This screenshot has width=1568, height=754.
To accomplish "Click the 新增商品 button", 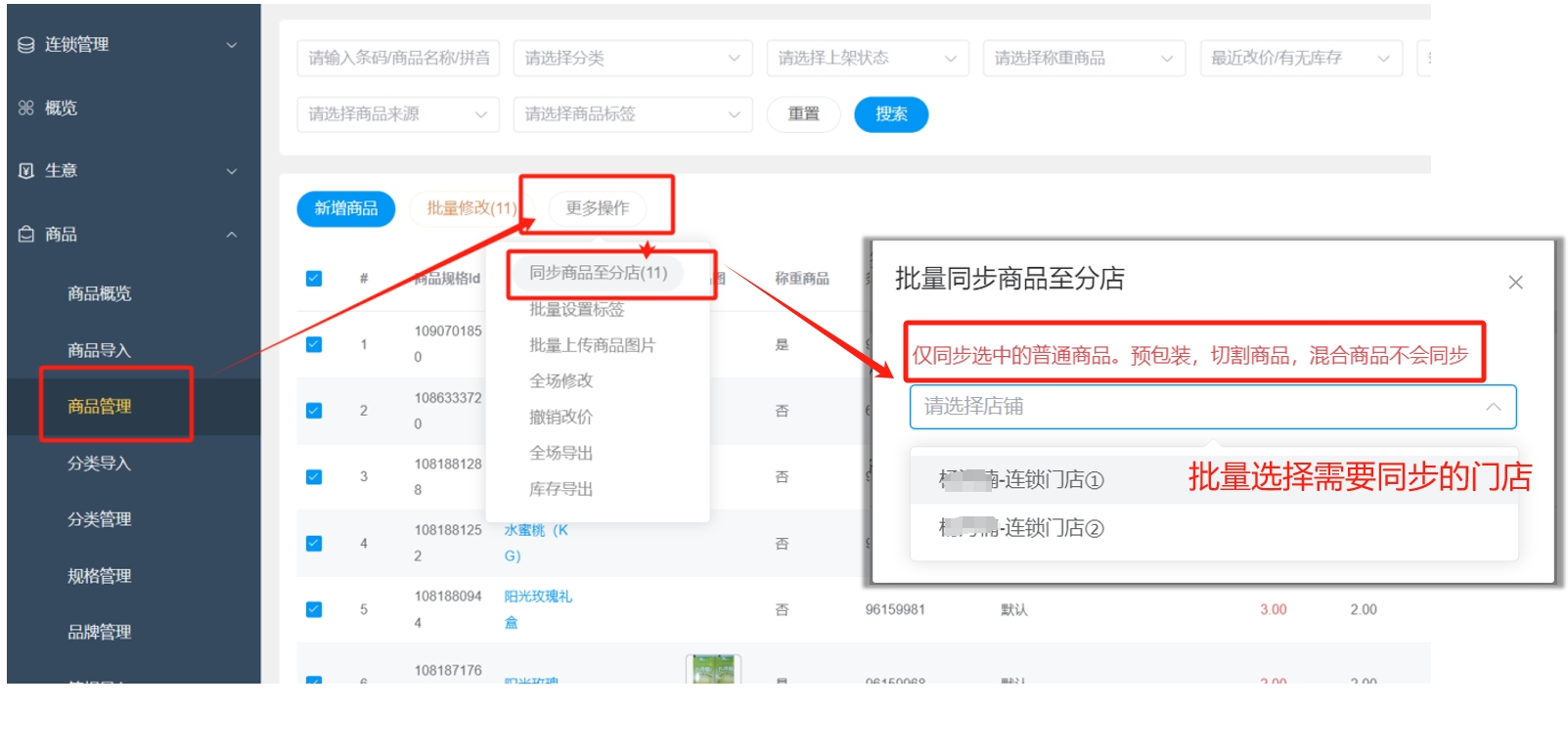I will click(345, 208).
